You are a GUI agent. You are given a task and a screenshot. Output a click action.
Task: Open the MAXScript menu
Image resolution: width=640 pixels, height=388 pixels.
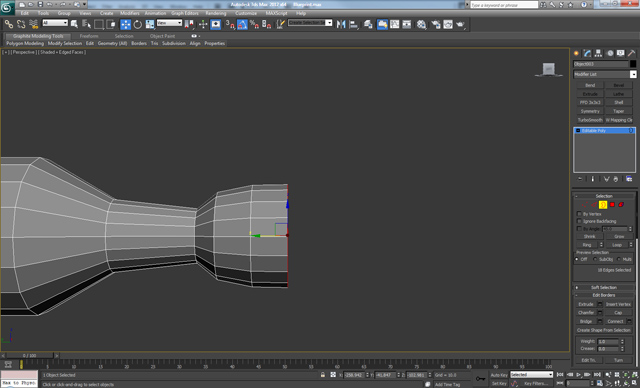pos(277,13)
